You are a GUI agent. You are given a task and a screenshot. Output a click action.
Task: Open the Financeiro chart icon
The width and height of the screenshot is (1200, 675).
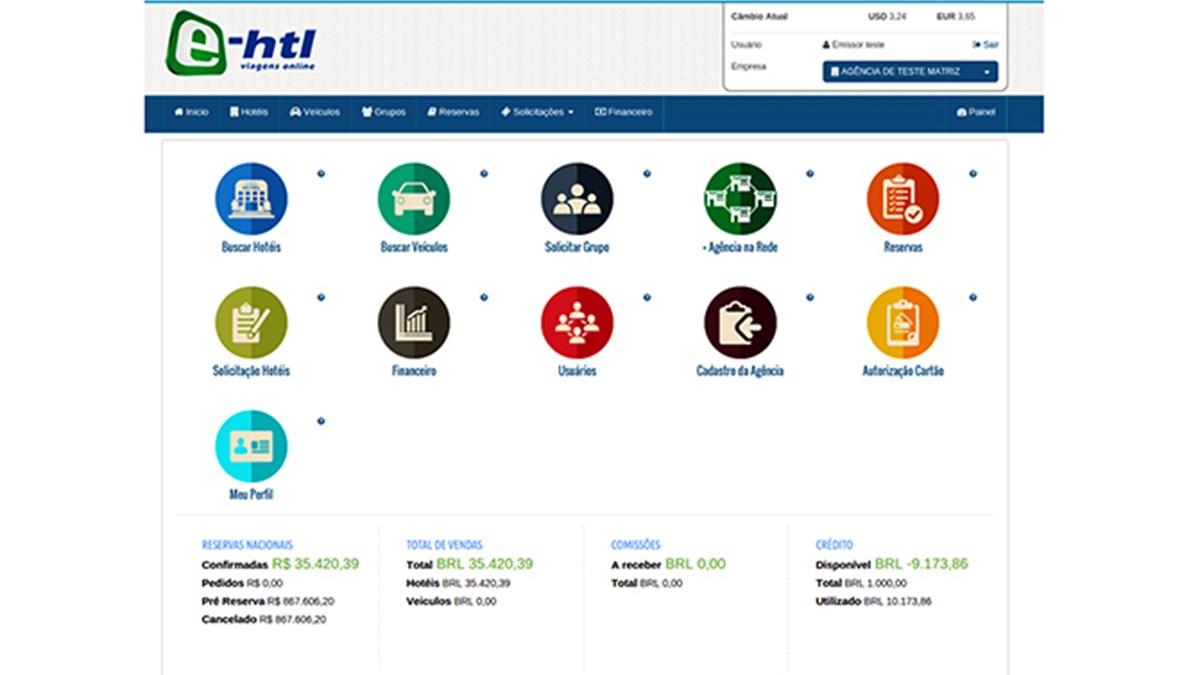pos(414,323)
